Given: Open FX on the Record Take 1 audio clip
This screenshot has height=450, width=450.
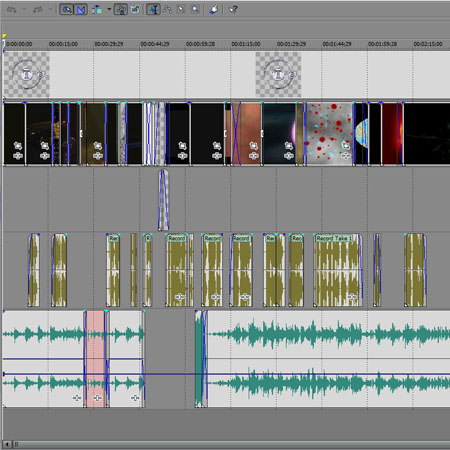Looking at the screenshot, I should (x=351, y=297).
